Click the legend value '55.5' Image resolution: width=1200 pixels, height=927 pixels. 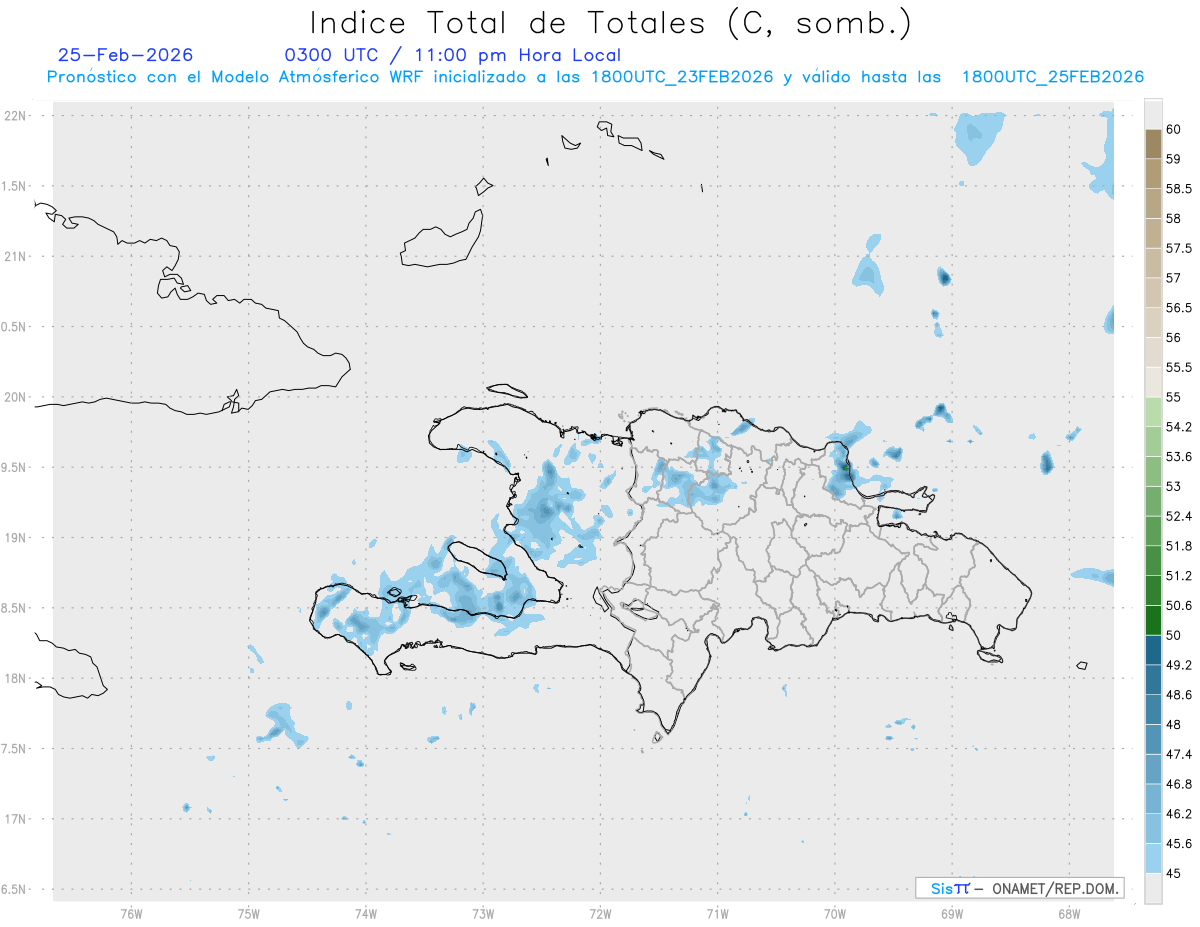[x=1179, y=367]
